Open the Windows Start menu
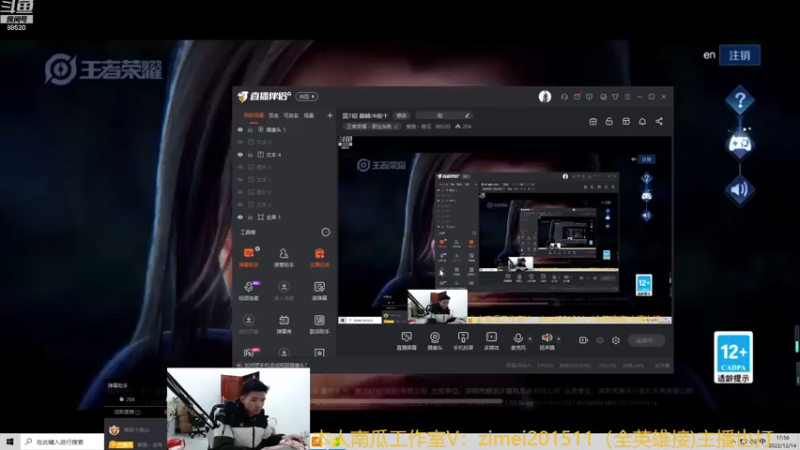Viewport: 800px width, 450px height. tap(10, 442)
